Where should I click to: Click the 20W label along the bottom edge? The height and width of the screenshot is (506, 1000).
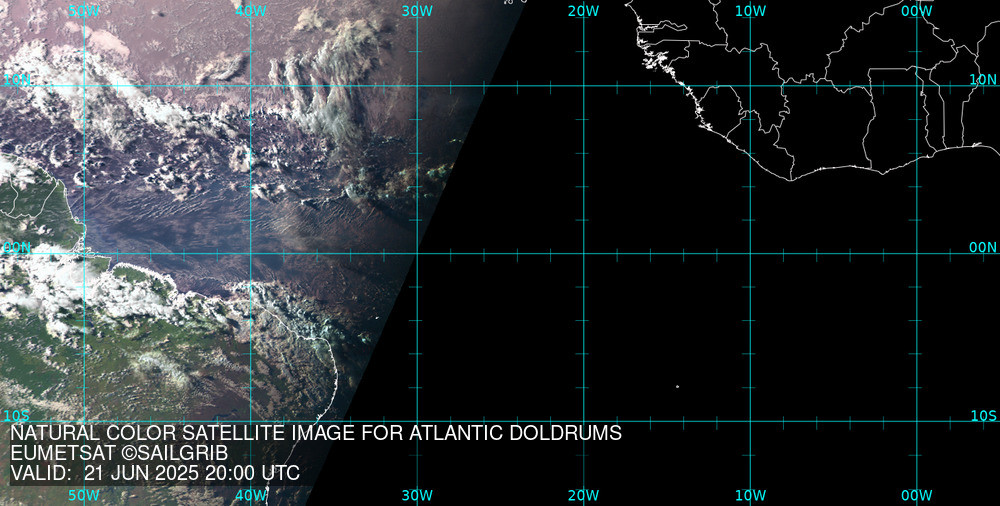[x=584, y=495]
